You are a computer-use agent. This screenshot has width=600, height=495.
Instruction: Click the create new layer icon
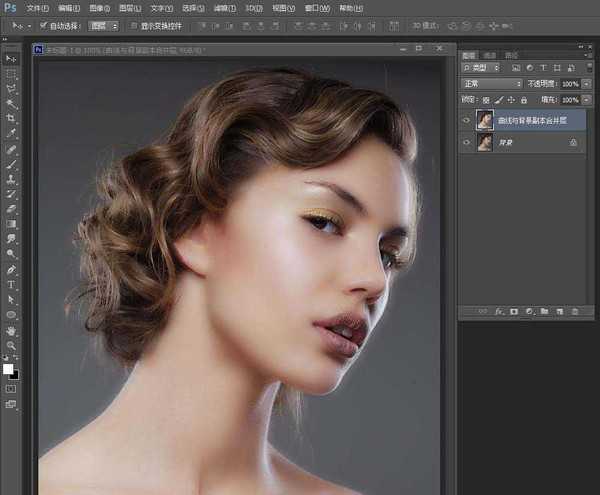tap(559, 312)
